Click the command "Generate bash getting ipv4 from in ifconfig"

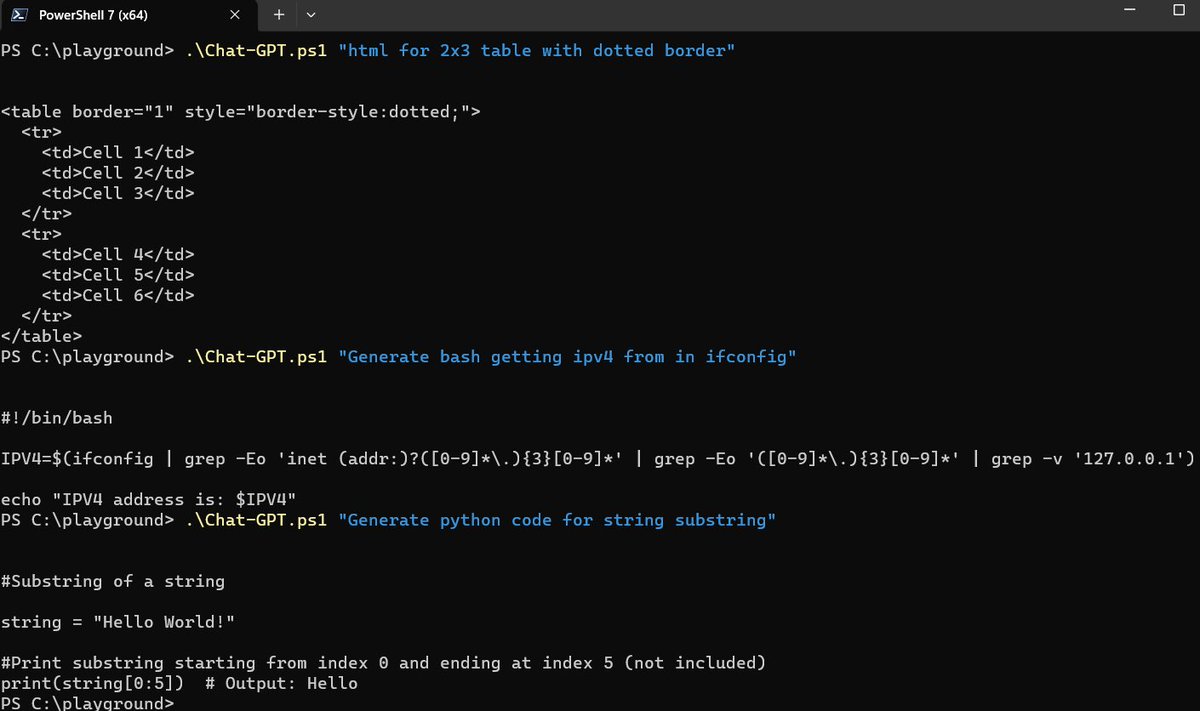491,357
